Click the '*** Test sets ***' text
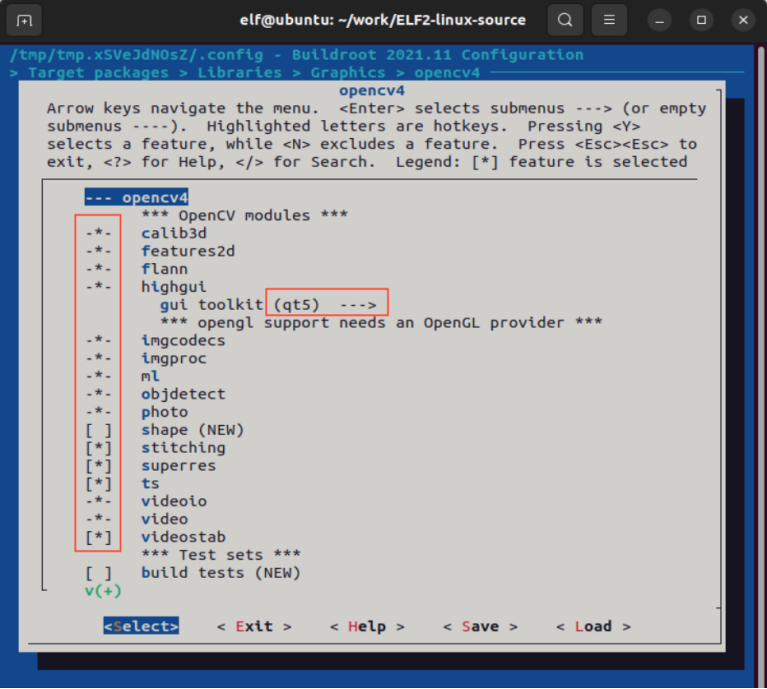The image size is (767, 689). point(221,556)
